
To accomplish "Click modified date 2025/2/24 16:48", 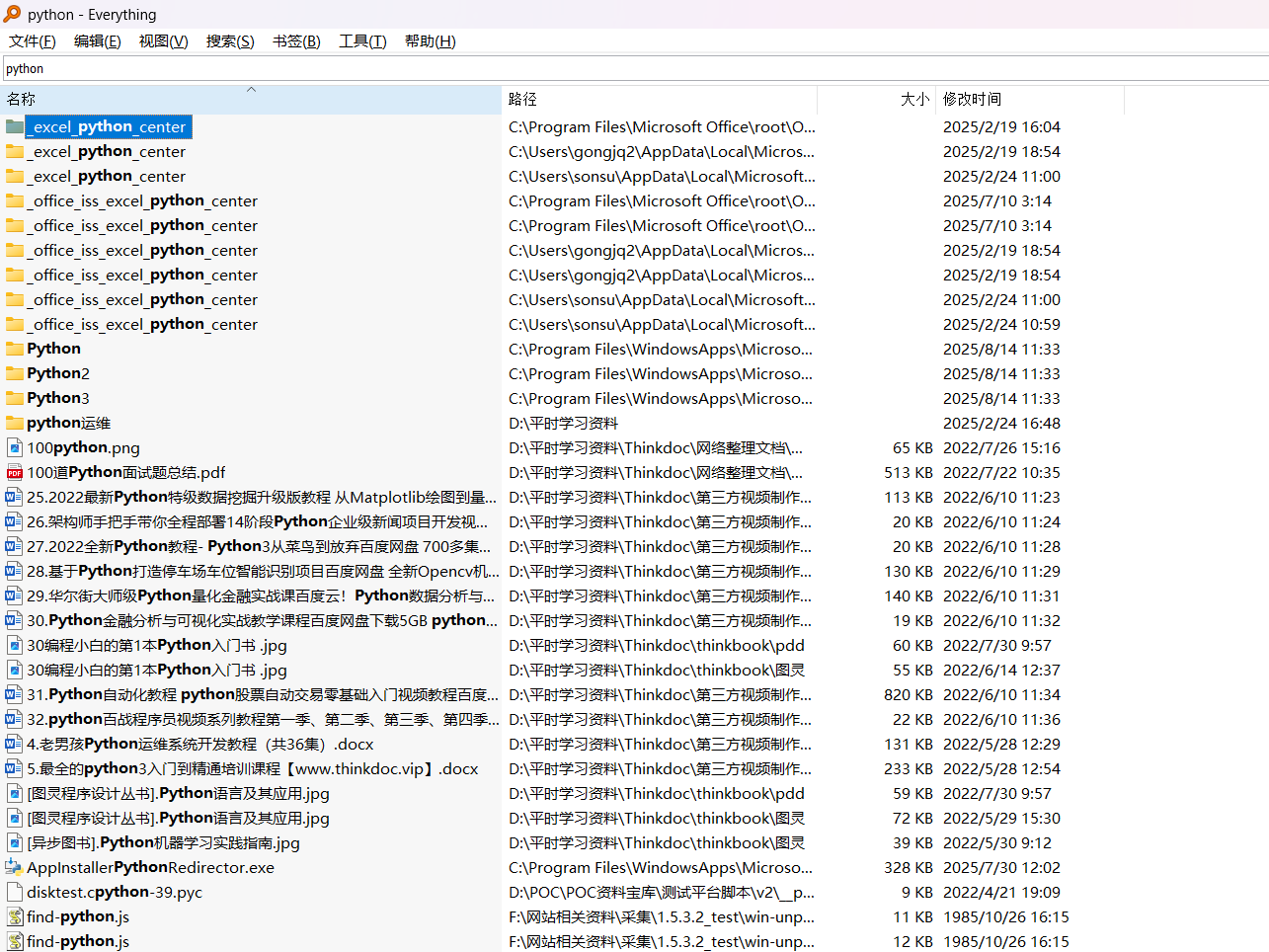I will (1001, 423).
